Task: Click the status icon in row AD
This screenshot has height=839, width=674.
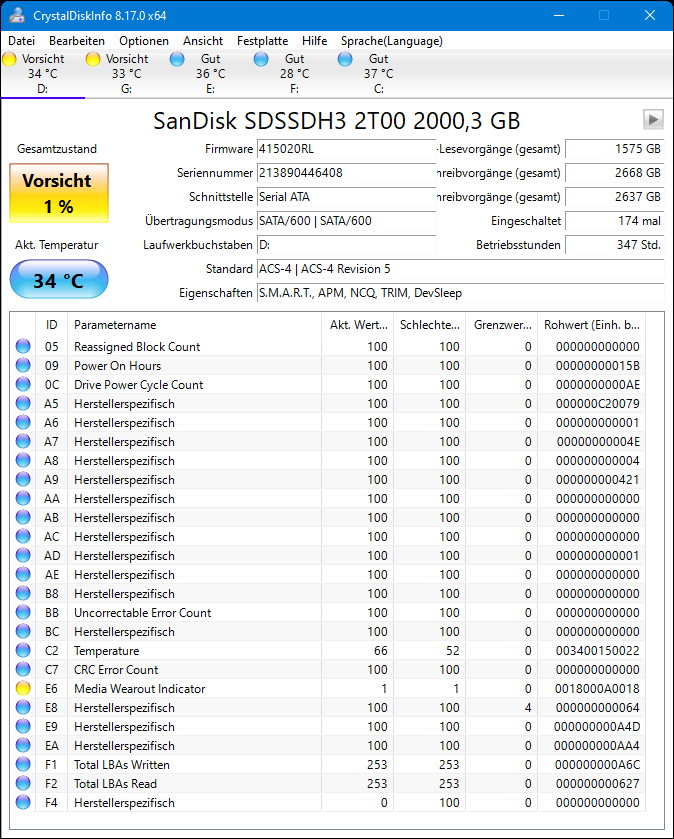Action: (x=23, y=555)
